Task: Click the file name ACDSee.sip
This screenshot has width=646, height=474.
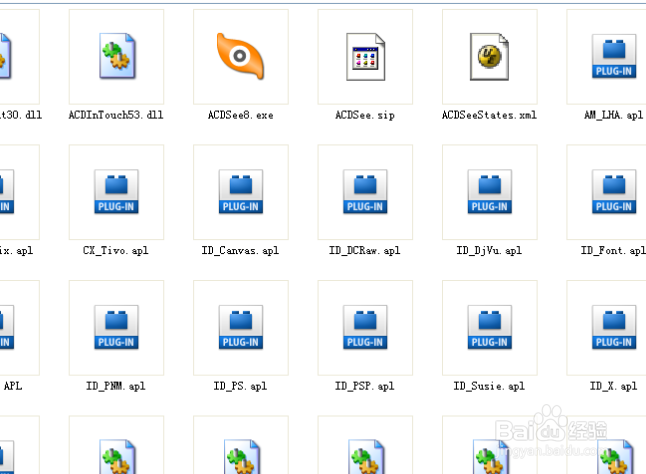Action: (x=365, y=115)
